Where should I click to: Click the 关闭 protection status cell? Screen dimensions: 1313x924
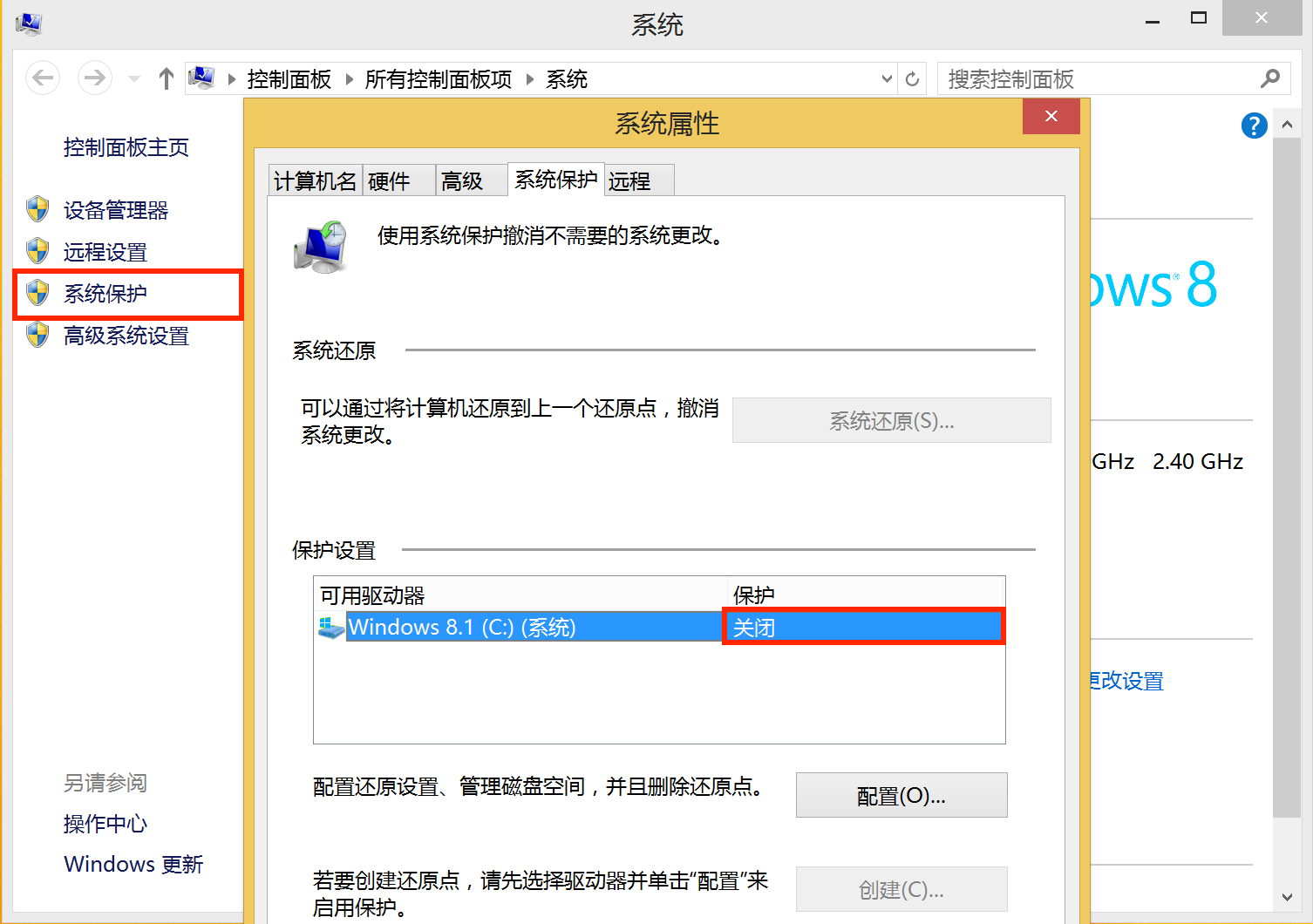click(864, 627)
